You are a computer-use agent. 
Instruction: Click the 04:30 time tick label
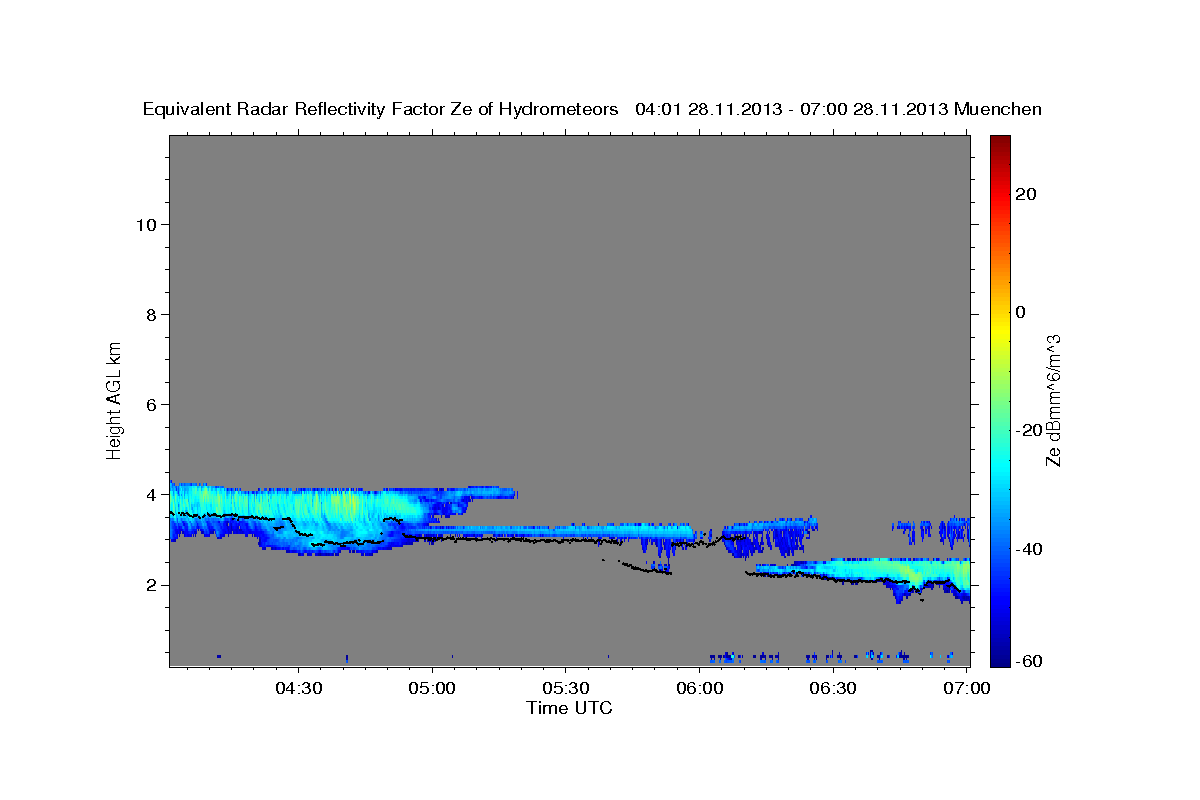[299, 689]
